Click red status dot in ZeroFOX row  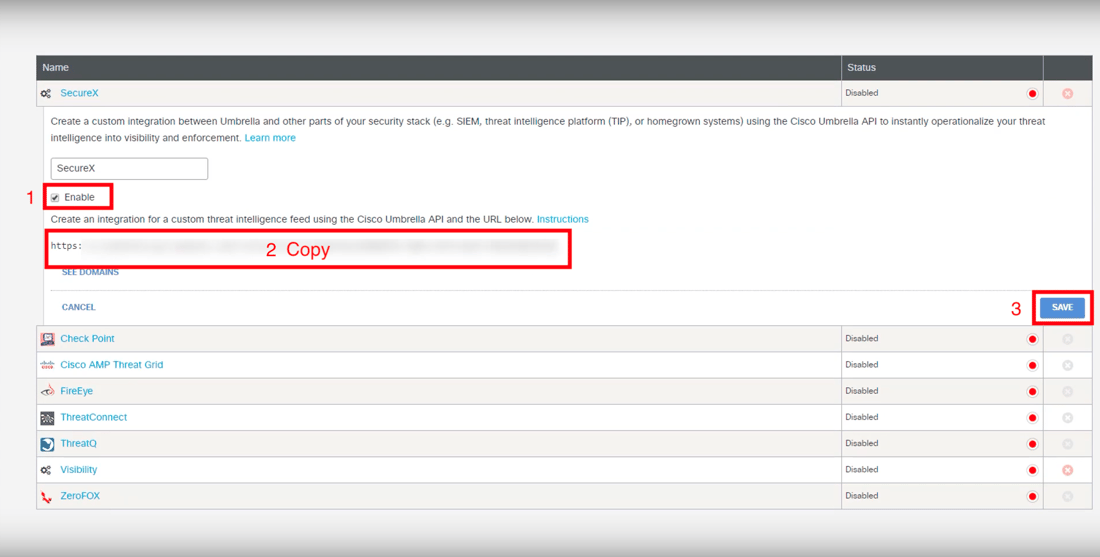click(x=1032, y=497)
